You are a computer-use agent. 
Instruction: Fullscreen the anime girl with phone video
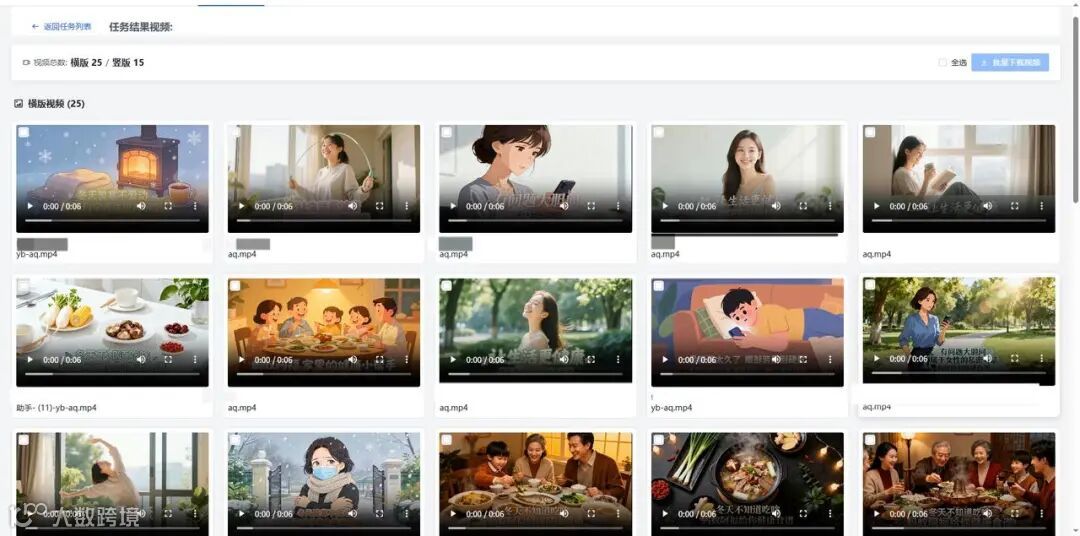591,206
